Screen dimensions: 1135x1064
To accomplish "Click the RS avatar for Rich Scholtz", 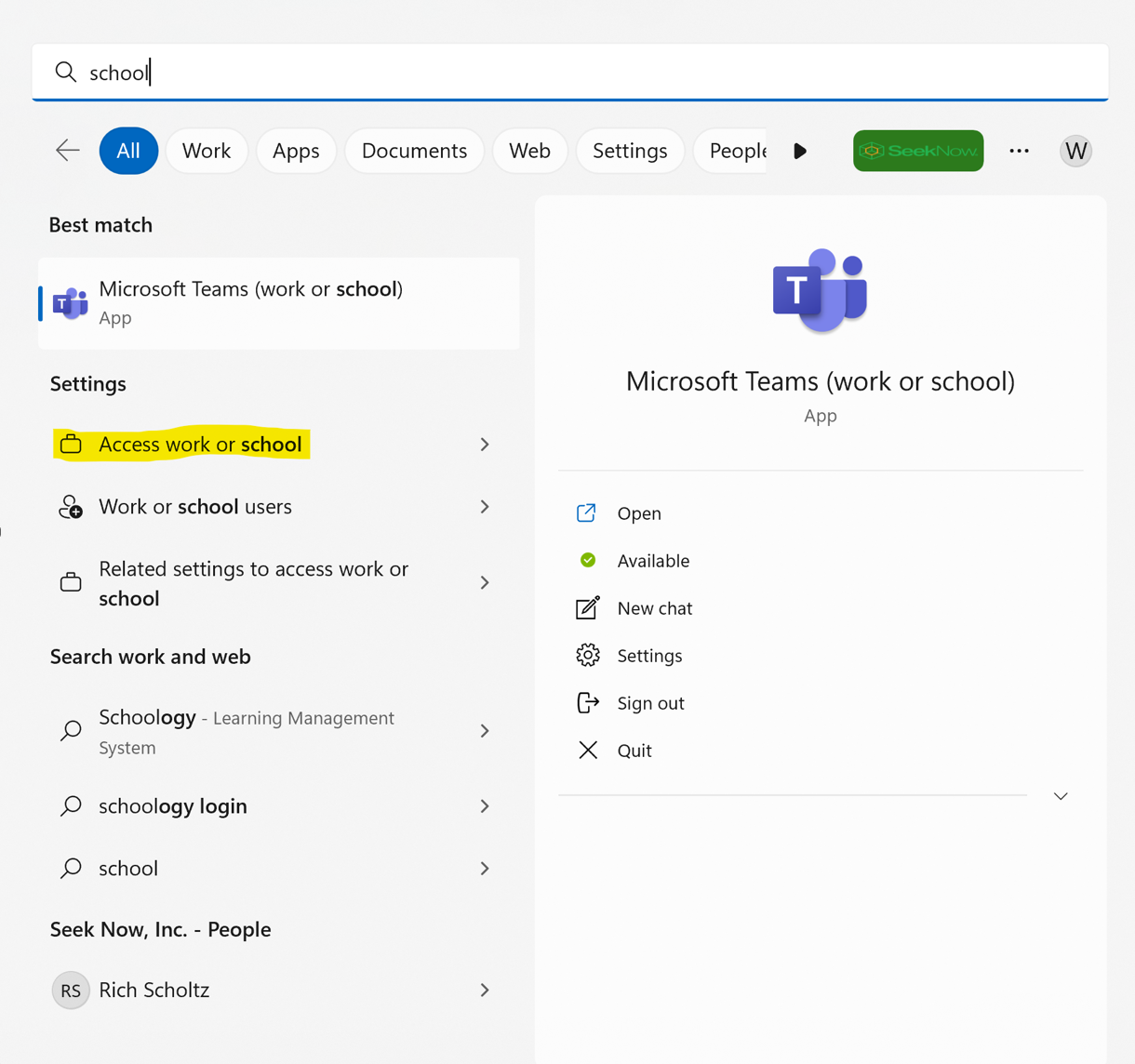I will 71,991.
